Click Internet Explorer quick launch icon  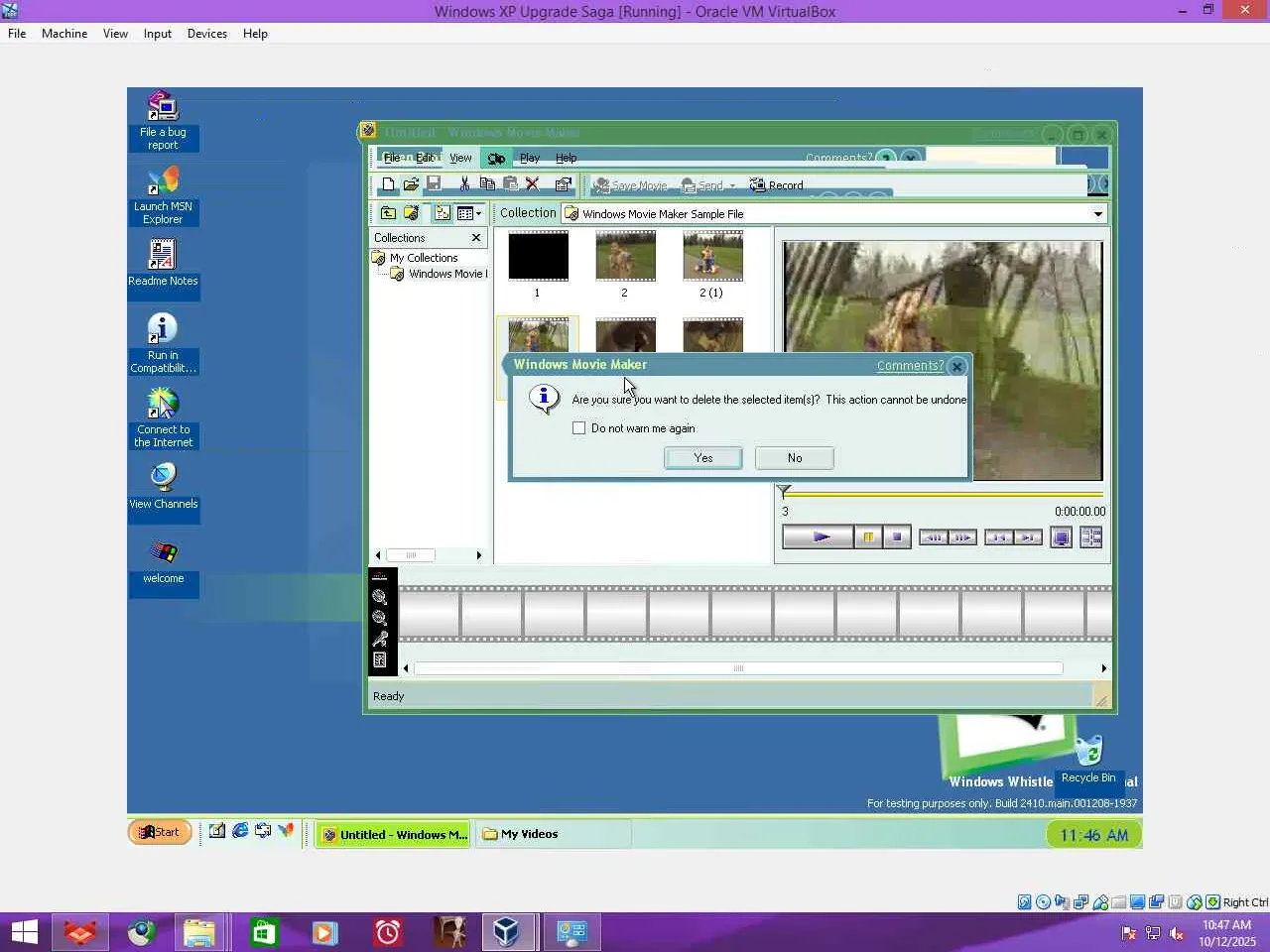point(240,831)
